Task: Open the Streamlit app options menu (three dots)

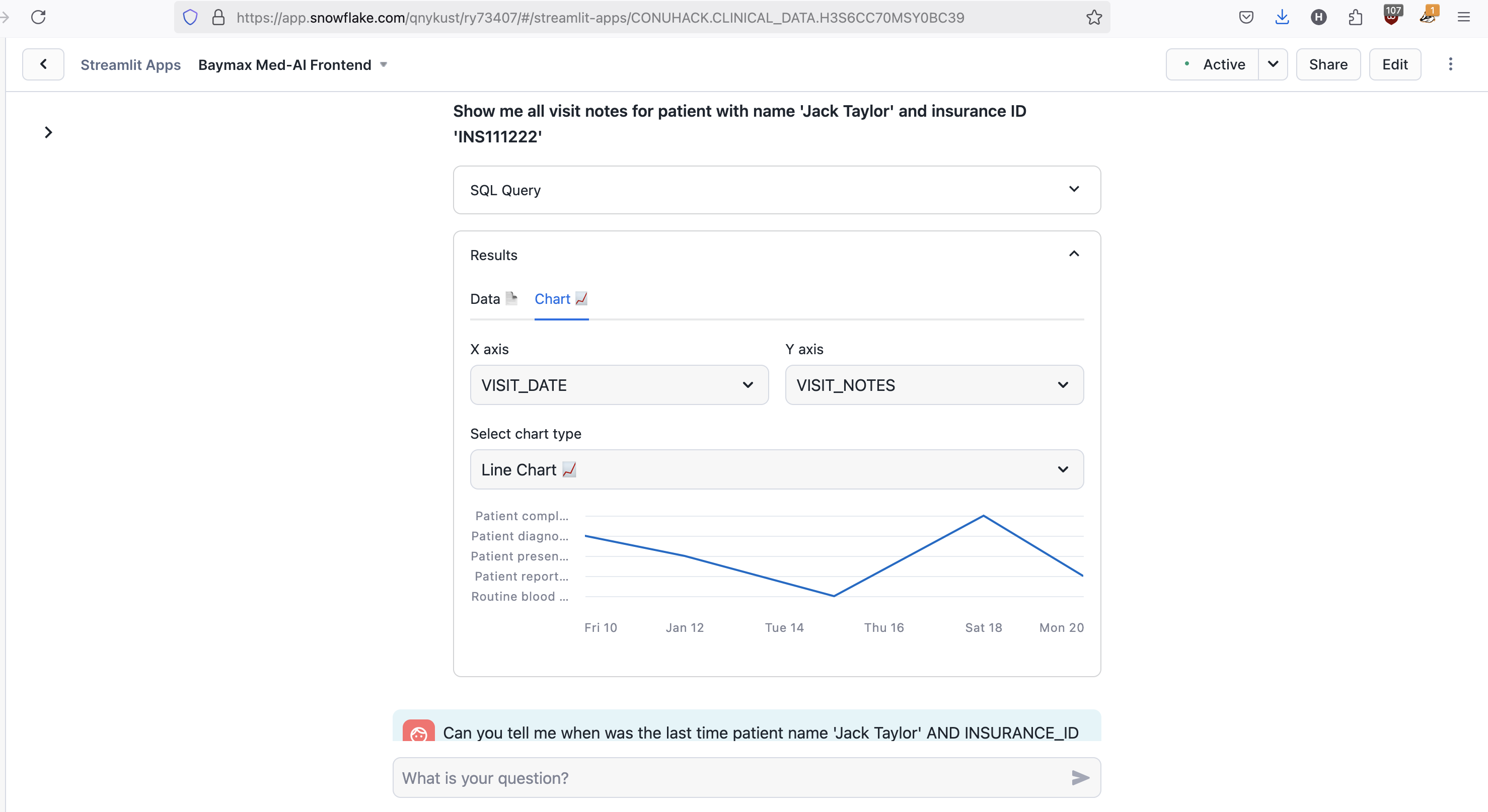Action: pos(1451,64)
